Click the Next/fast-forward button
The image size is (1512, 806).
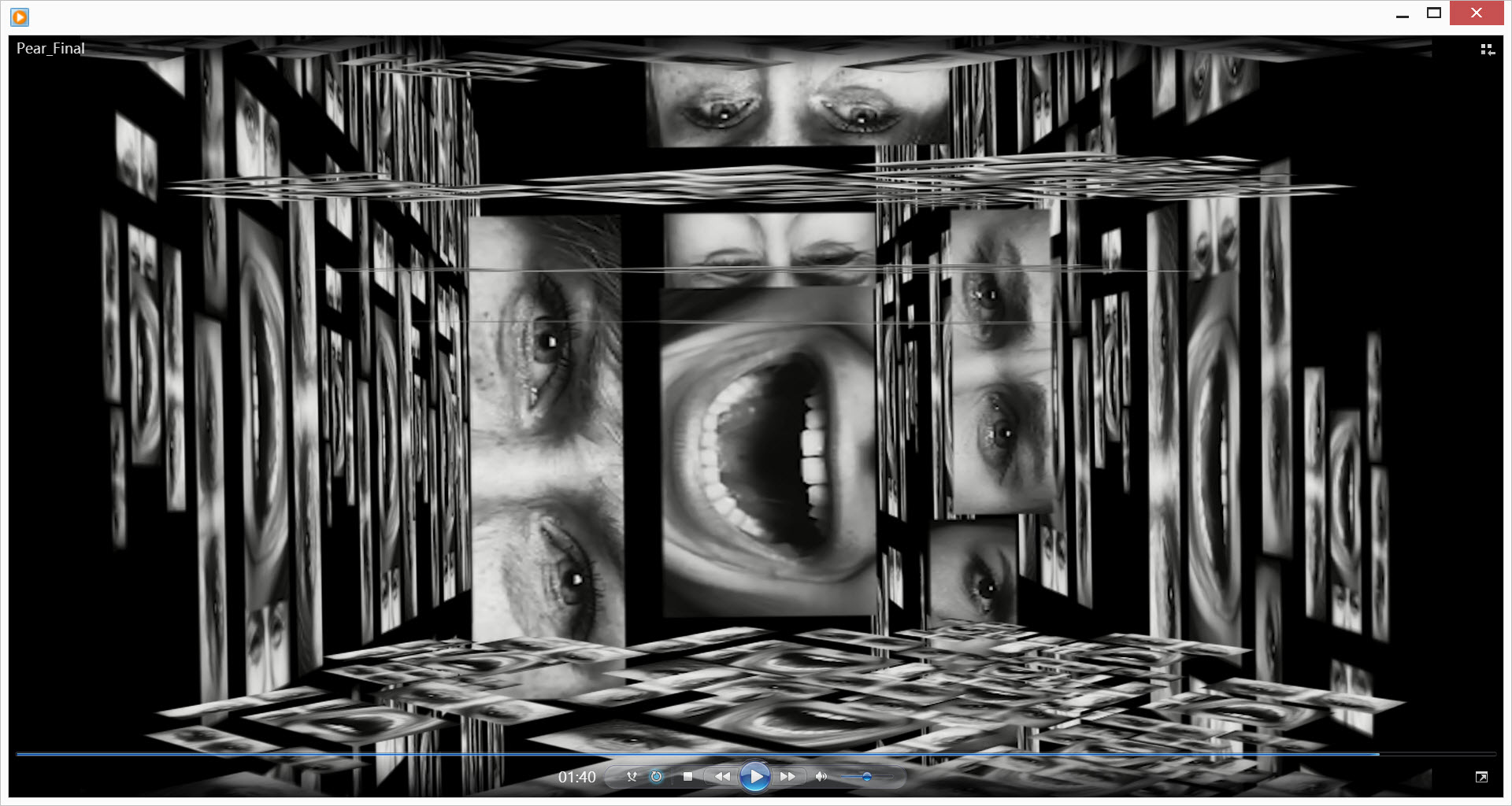click(787, 777)
